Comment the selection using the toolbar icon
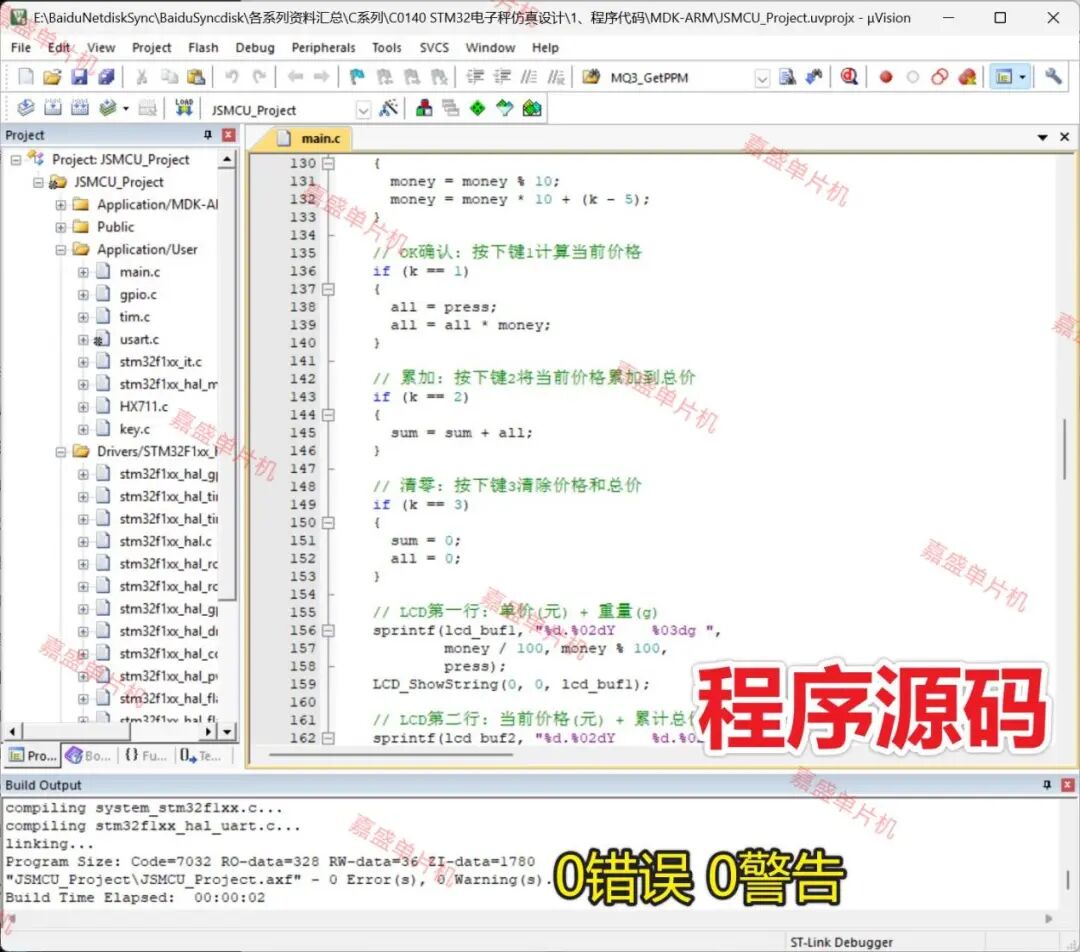This screenshot has height=952, width=1080. (x=528, y=76)
